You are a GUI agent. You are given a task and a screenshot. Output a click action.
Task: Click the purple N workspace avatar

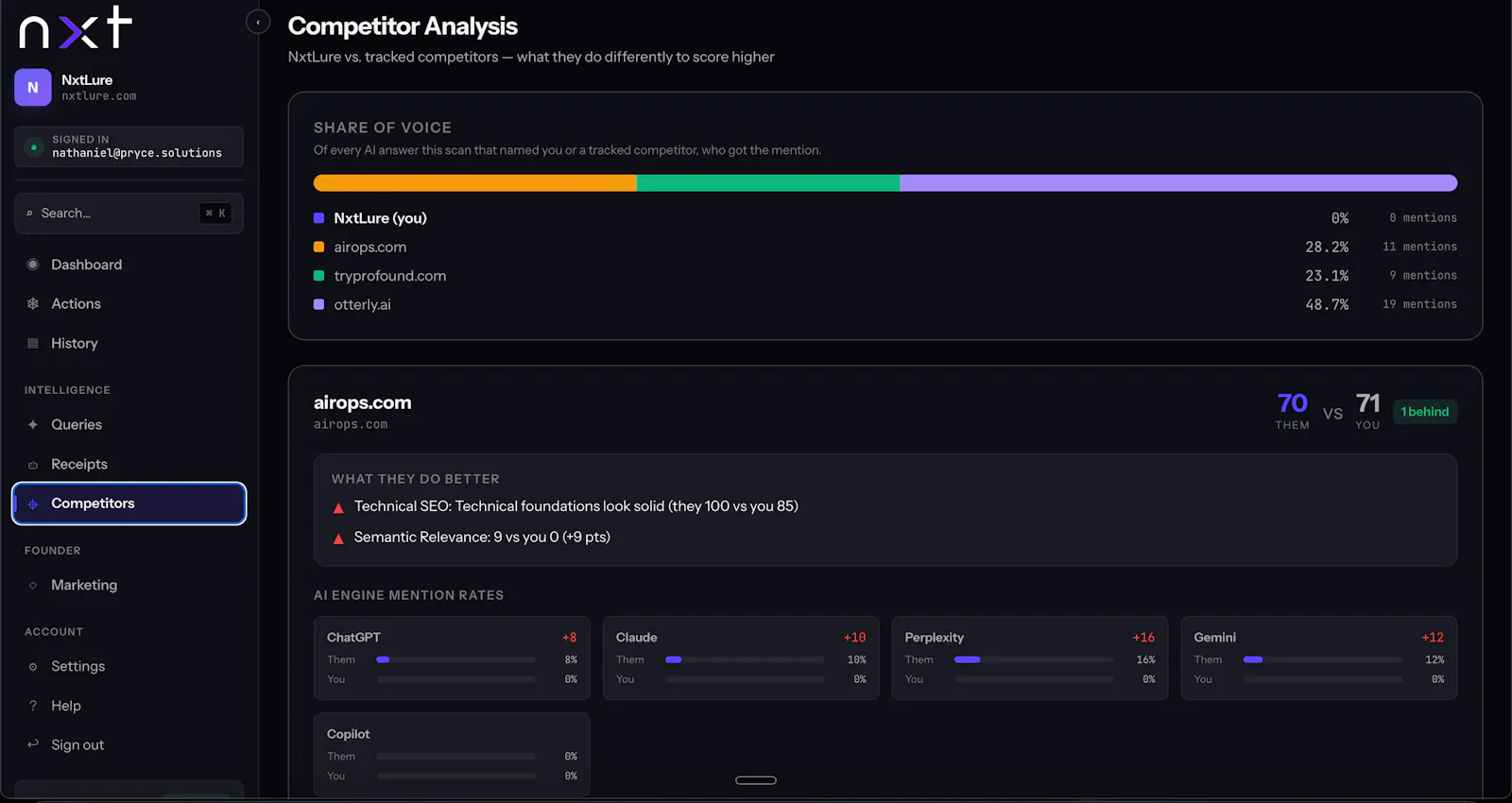pos(33,87)
